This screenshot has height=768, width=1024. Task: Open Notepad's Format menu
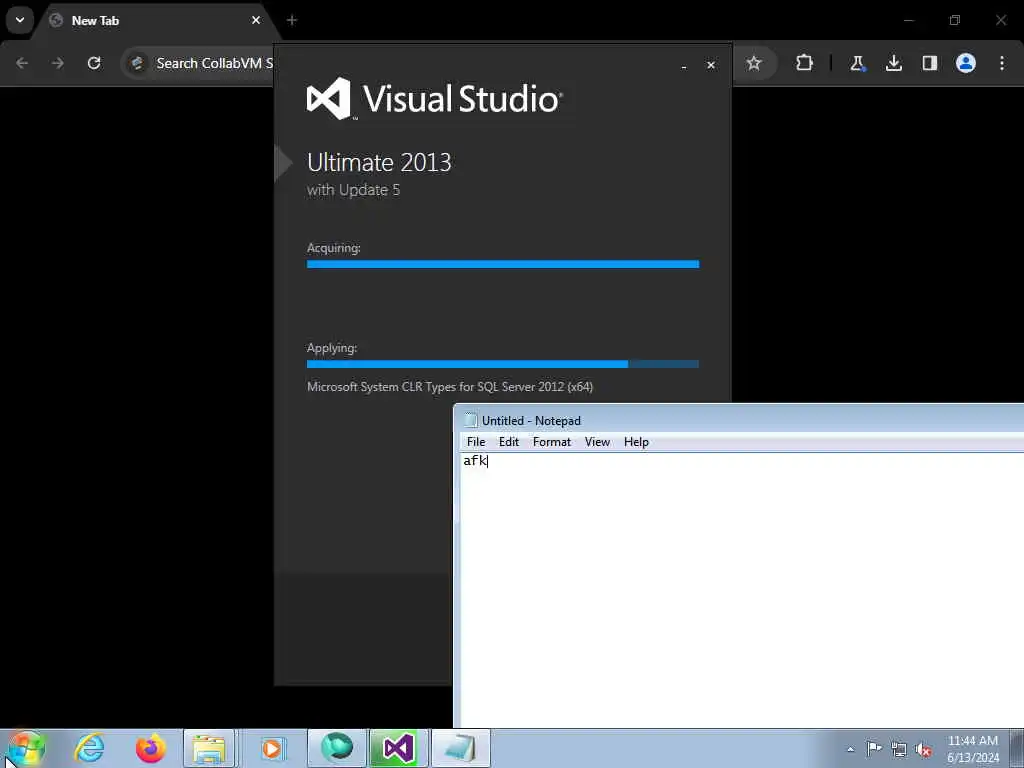tap(552, 442)
